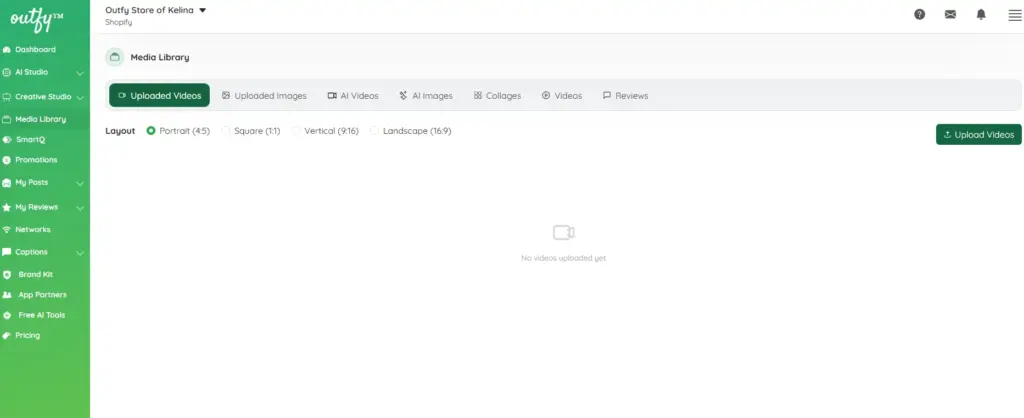Switch to Reviews tab

click(625, 95)
